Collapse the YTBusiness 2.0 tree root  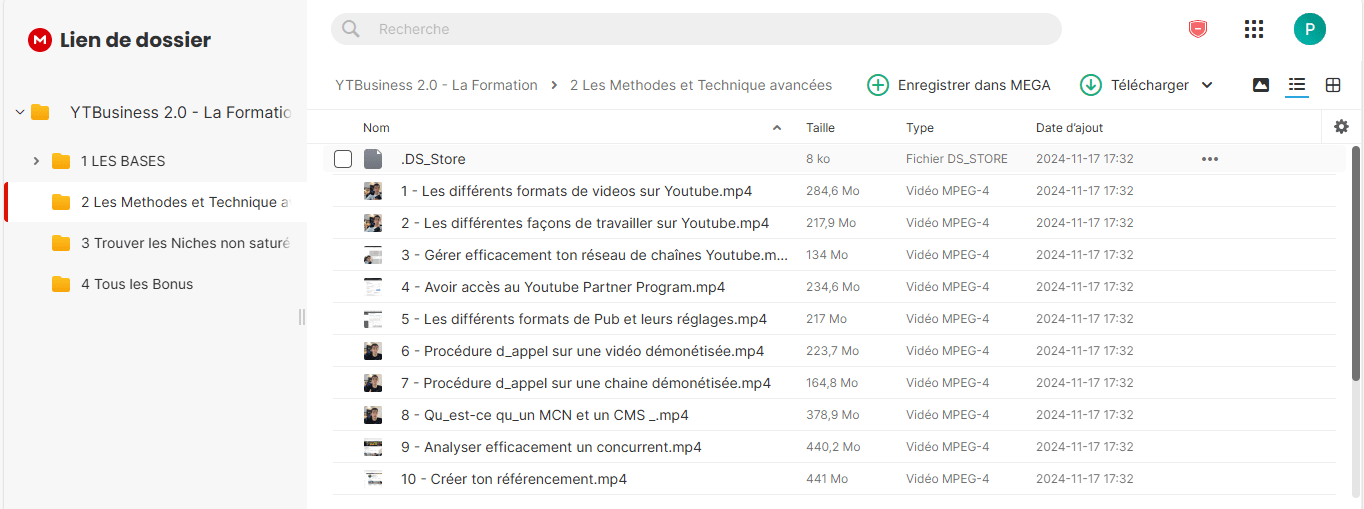click(19, 112)
